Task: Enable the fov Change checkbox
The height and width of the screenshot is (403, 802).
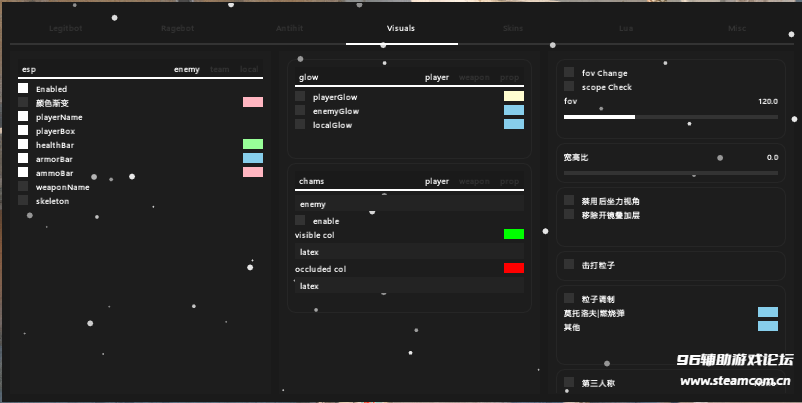Action: [569, 73]
